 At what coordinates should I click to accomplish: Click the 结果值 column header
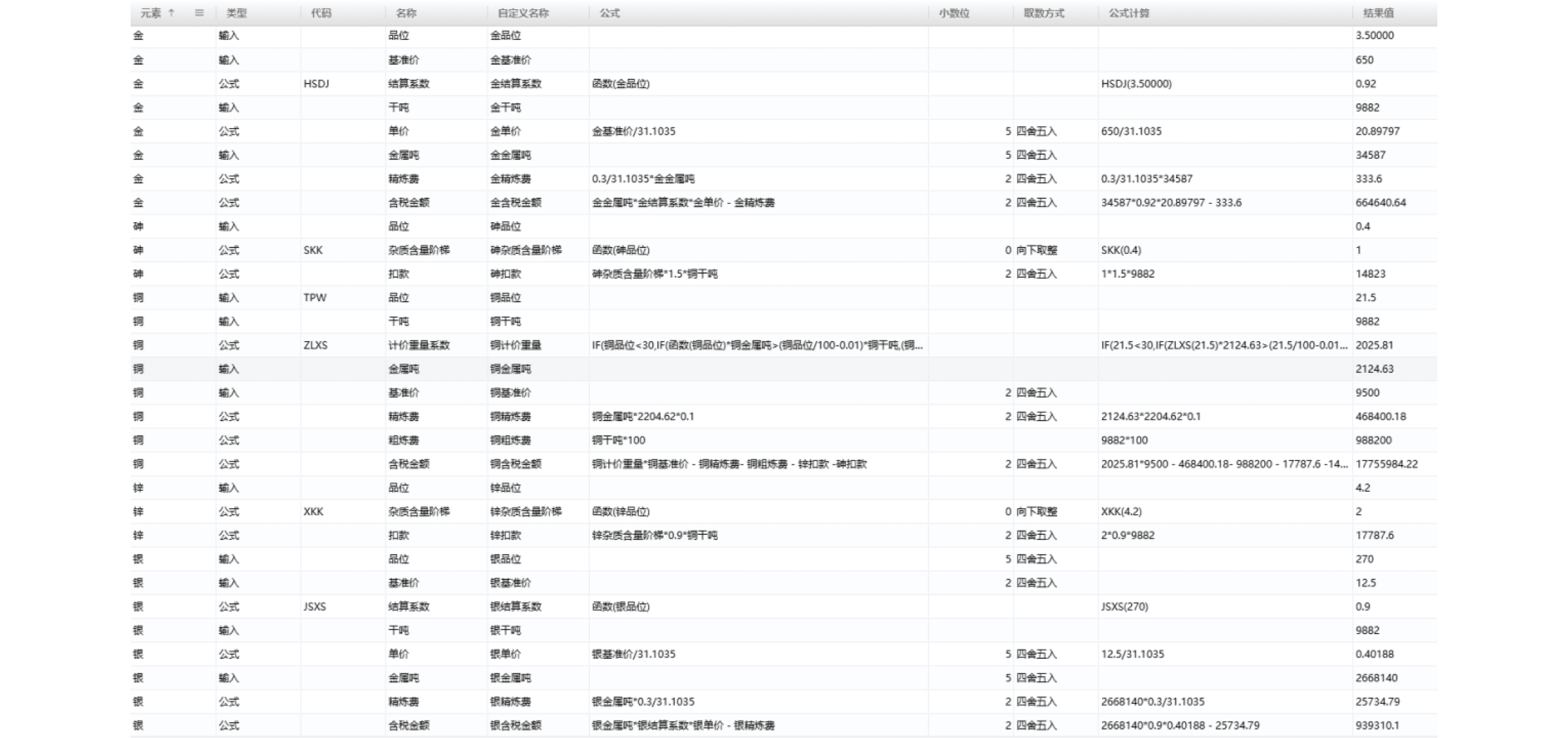coord(1379,13)
